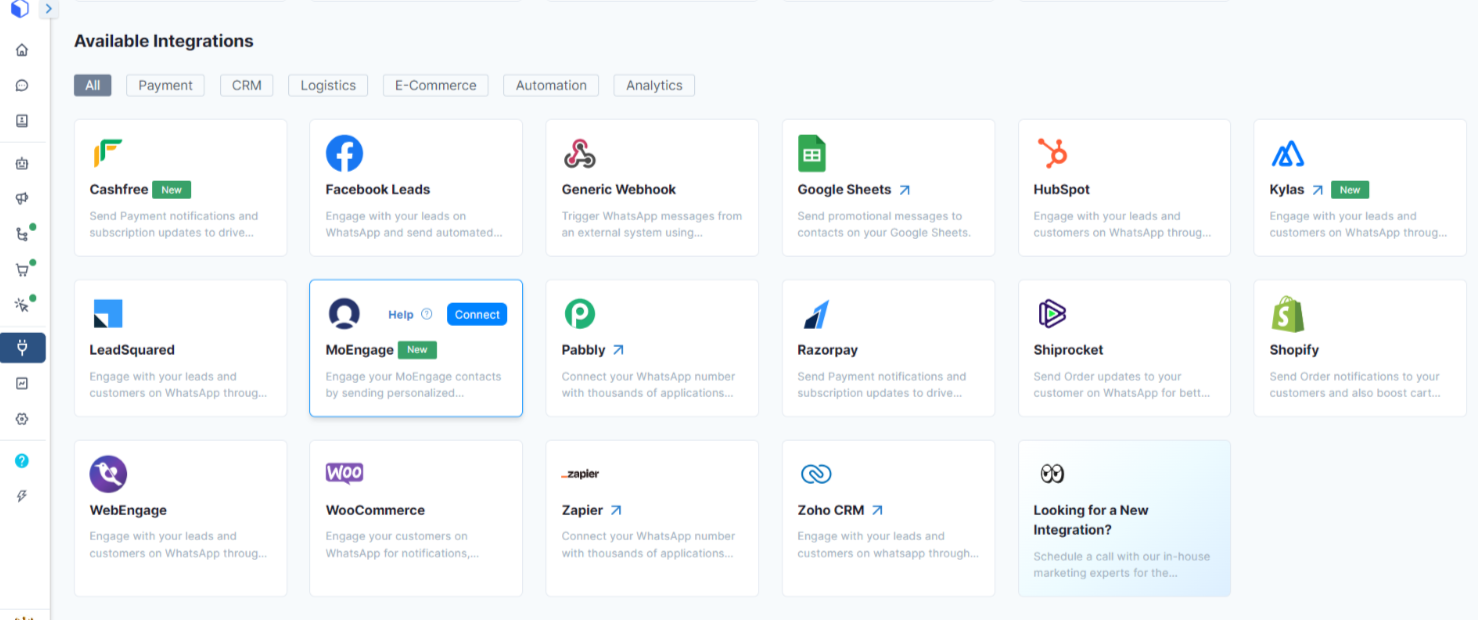Filter integrations by Payment
The height and width of the screenshot is (620, 1478).
165,86
